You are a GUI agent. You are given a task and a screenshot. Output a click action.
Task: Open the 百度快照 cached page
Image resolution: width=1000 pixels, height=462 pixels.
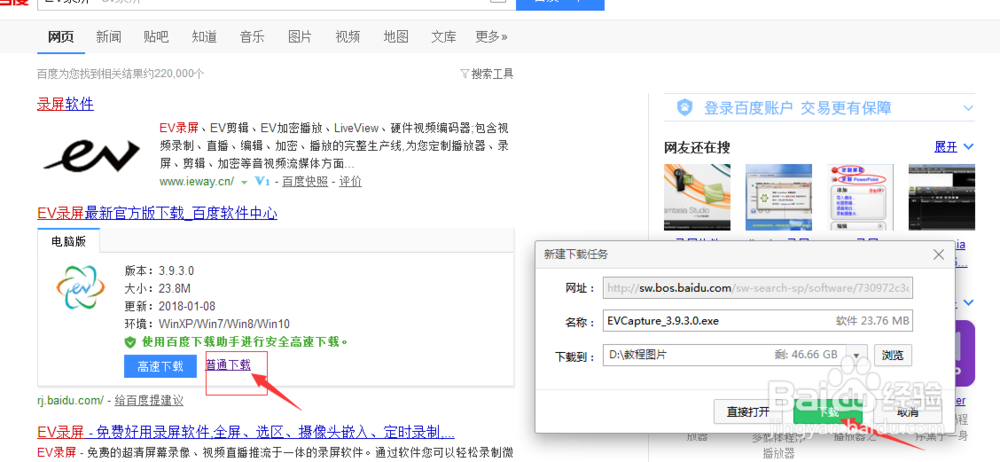click(x=305, y=181)
